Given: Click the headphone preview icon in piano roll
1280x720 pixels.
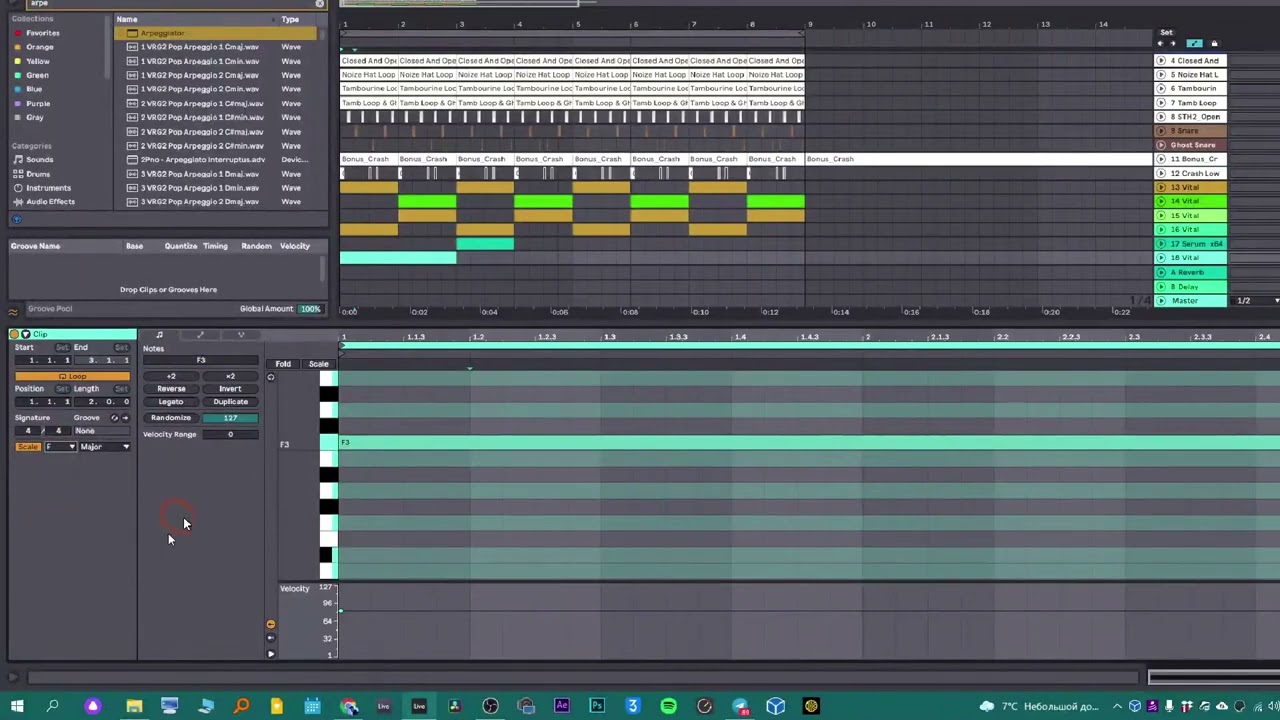Looking at the screenshot, I should 270,378.
